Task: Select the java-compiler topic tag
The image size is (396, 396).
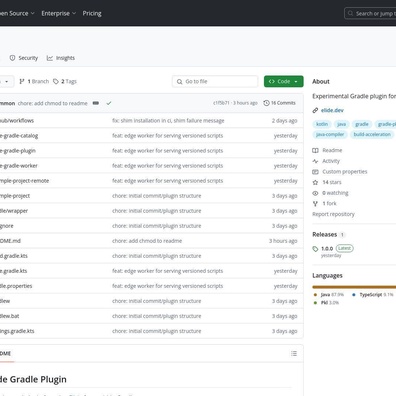Action: pos(330,134)
